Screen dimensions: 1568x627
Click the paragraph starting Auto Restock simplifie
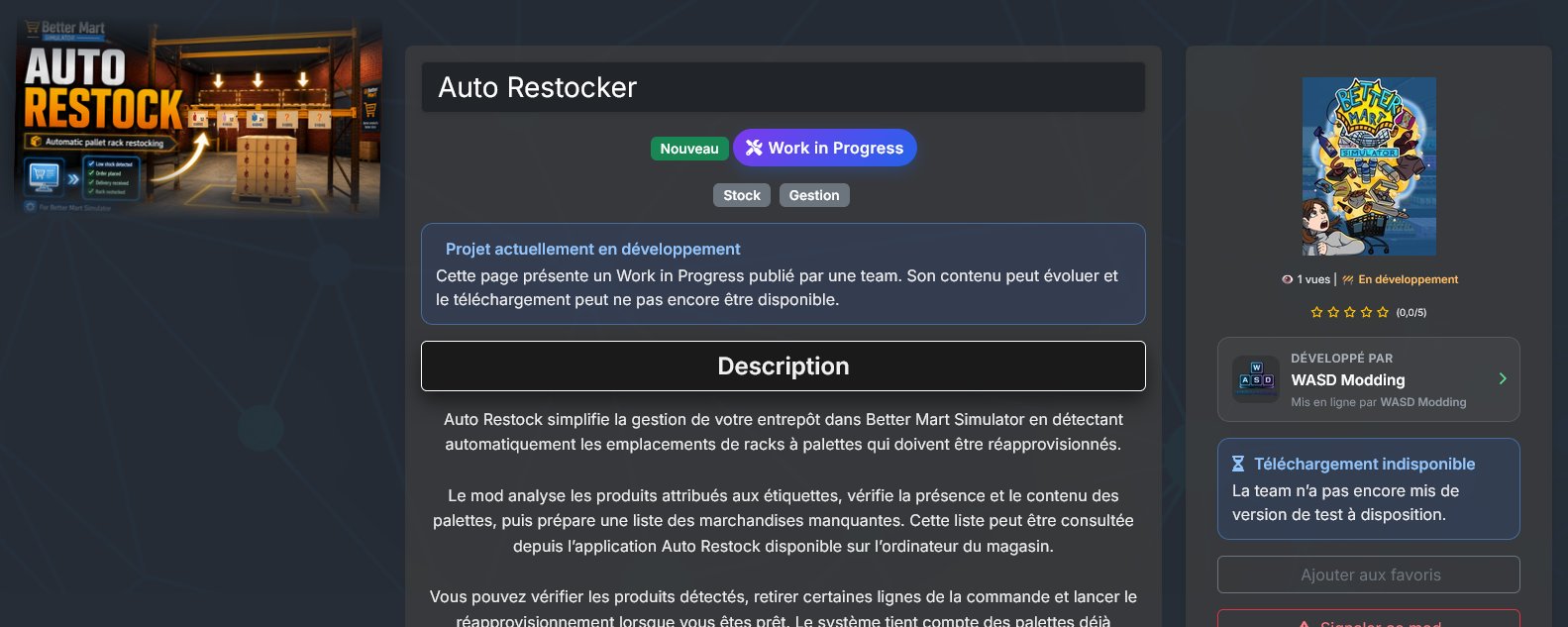(x=784, y=432)
